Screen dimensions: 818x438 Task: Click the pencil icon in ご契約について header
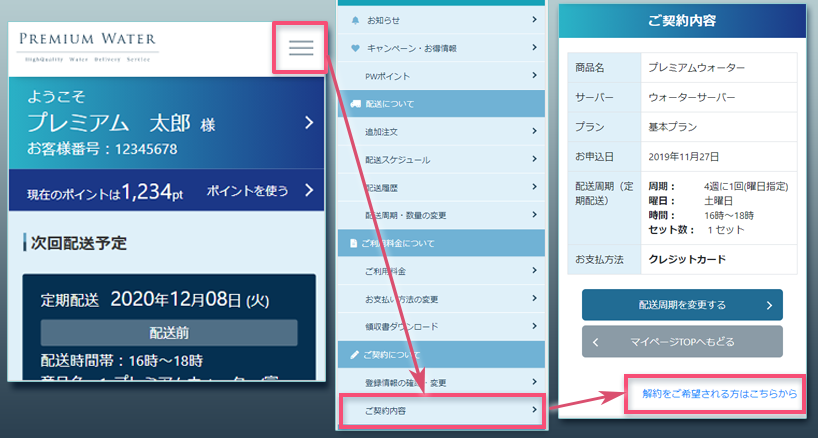354,355
